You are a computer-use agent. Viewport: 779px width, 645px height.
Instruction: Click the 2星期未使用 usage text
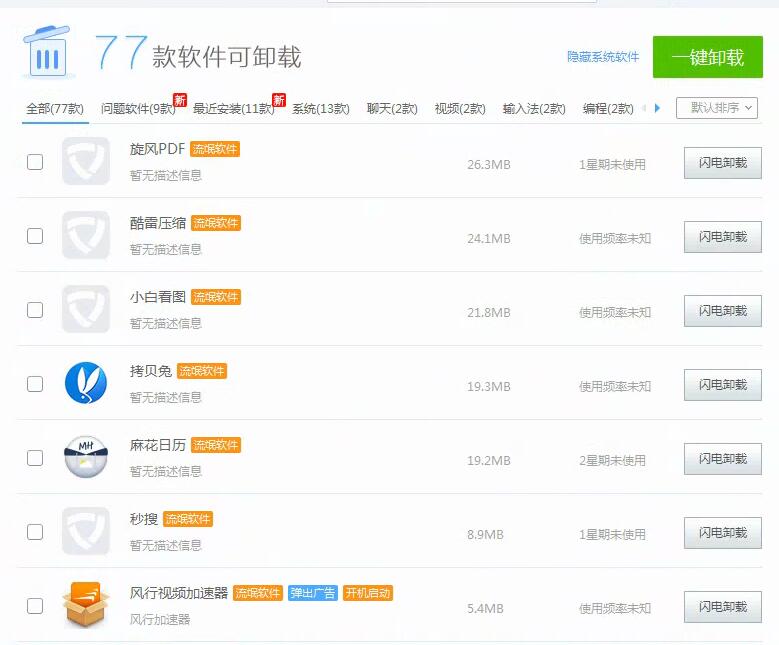tap(613, 461)
